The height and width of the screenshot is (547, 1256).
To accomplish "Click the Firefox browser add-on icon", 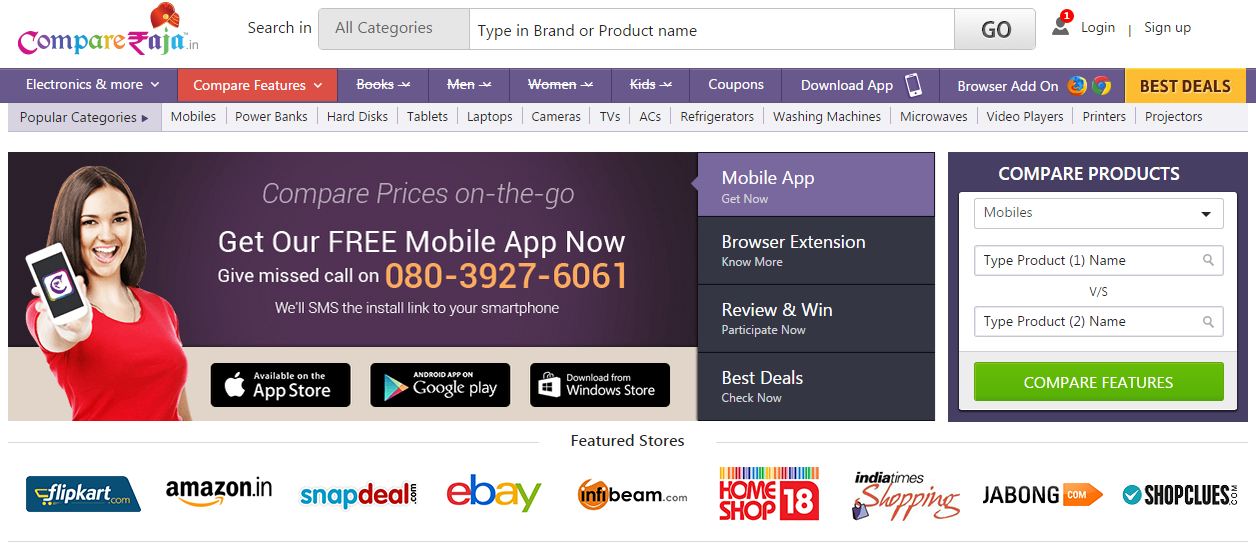I will click(x=1077, y=85).
